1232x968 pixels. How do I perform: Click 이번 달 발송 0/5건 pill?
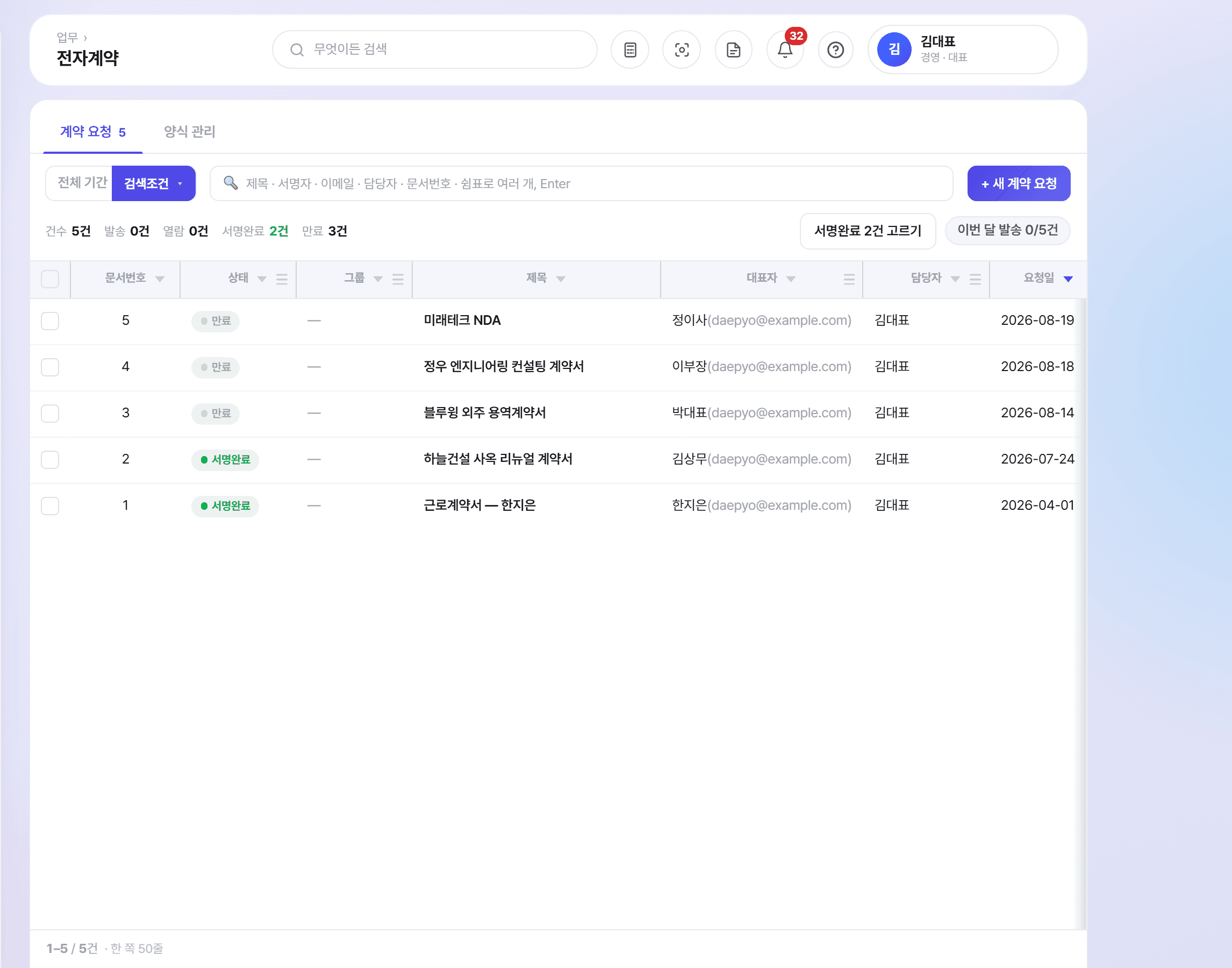pos(1007,230)
